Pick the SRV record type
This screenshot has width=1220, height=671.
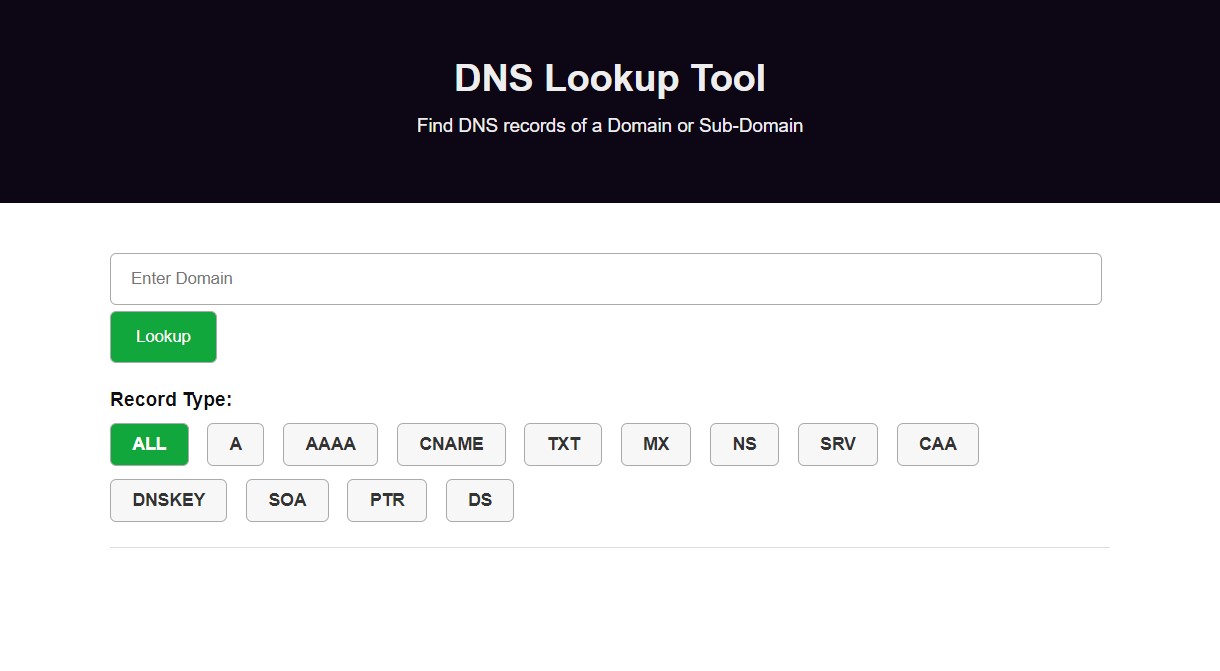[838, 444]
